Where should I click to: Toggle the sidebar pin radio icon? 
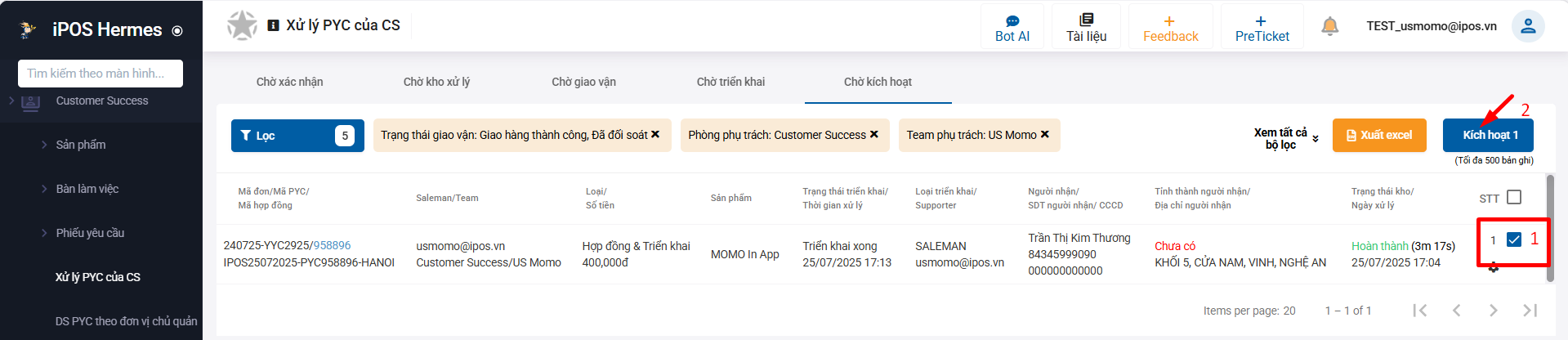pyautogui.click(x=177, y=31)
